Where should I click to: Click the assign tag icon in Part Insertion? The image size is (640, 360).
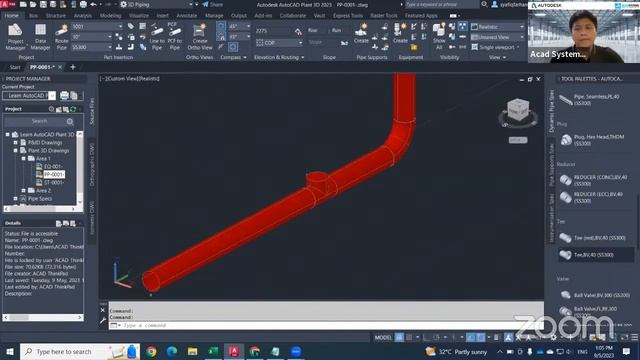[x=131, y=27]
